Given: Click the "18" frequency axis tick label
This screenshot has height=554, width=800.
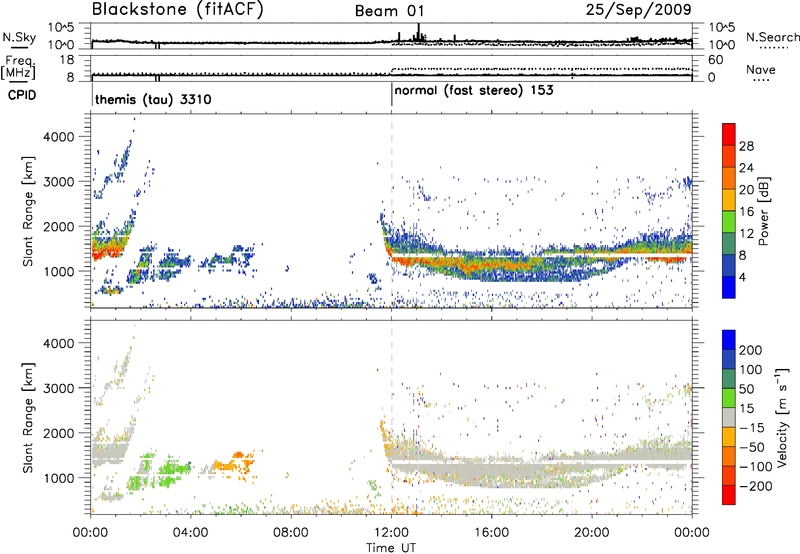Looking at the screenshot, I should coord(67,60).
